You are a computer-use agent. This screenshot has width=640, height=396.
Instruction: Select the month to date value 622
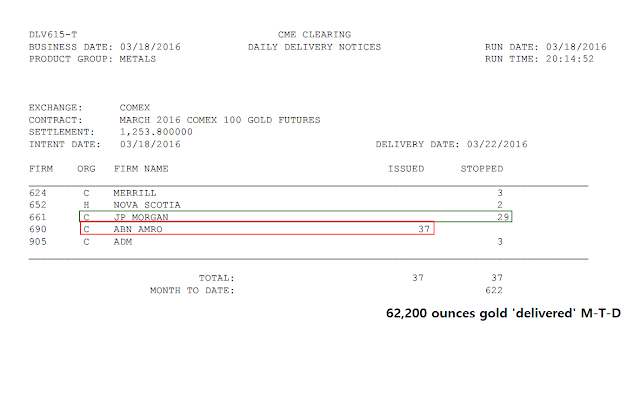[x=494, y=290]
